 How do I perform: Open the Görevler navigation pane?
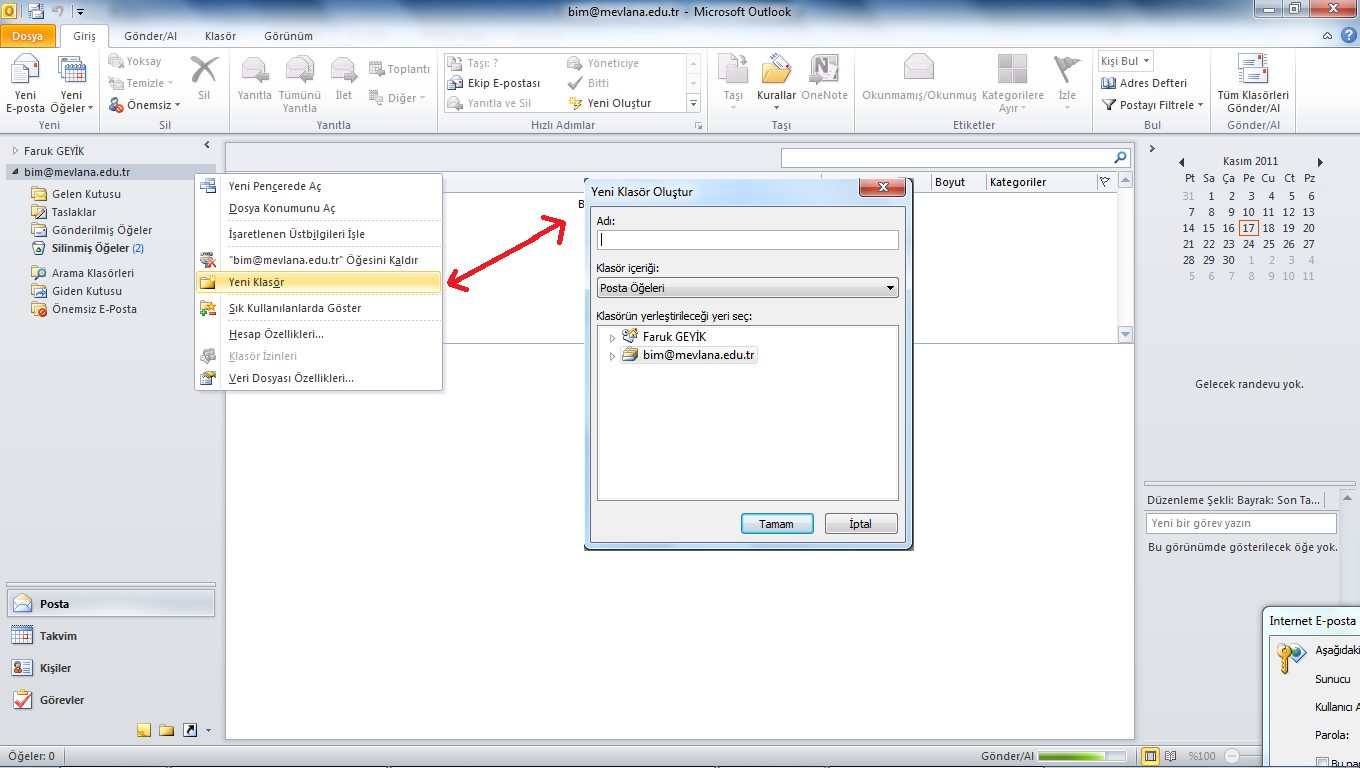(110, 700)
